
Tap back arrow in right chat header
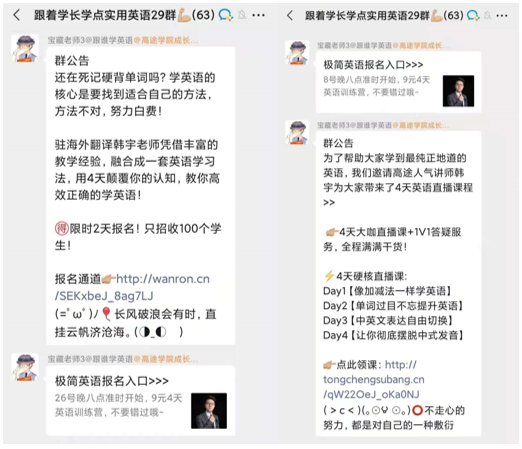pyautogui.click(x=290, y=15)
